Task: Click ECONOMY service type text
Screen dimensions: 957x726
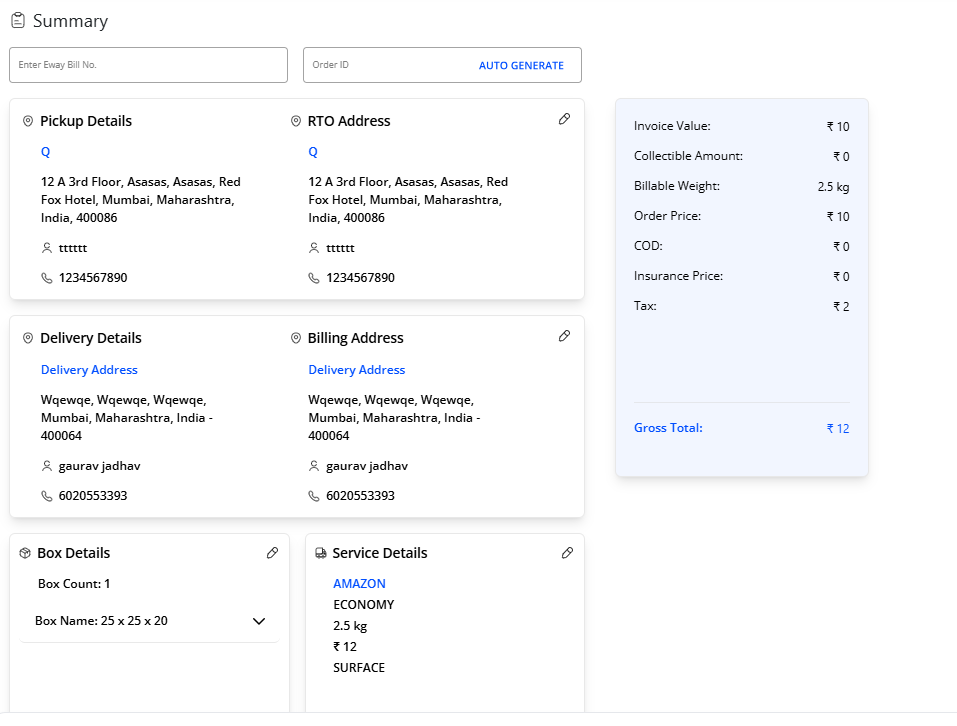Action: click(x=364, y=605)
